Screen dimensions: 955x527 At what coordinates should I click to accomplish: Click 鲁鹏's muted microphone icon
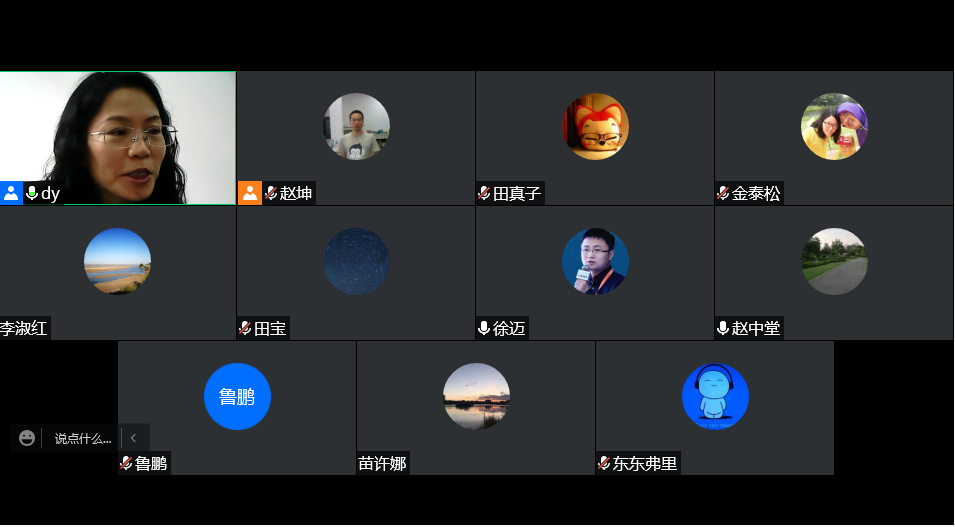(x=126, y=463)
